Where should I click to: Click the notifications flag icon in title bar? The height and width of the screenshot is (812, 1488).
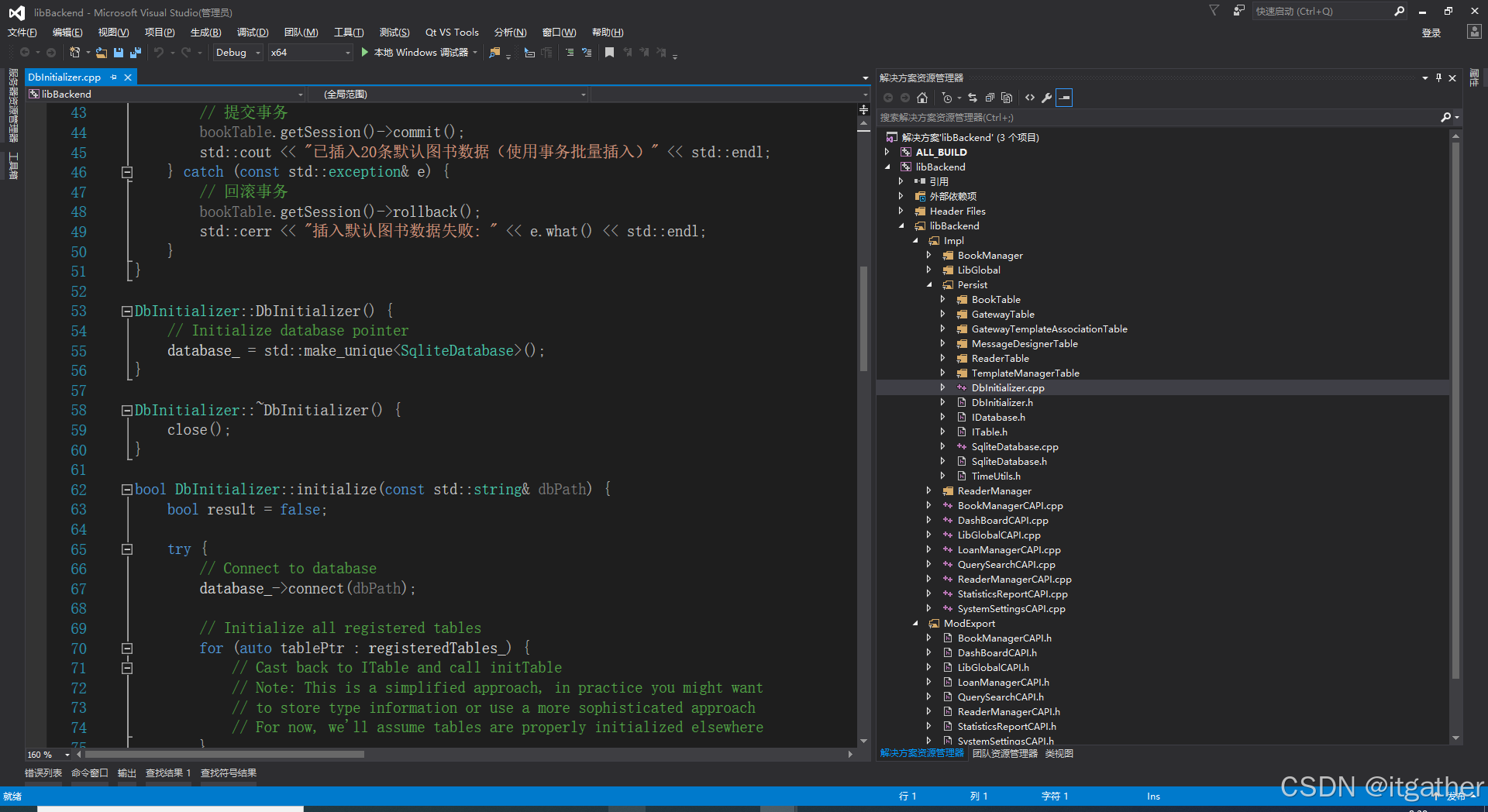pyautogui.click(x=1214, y=11)
